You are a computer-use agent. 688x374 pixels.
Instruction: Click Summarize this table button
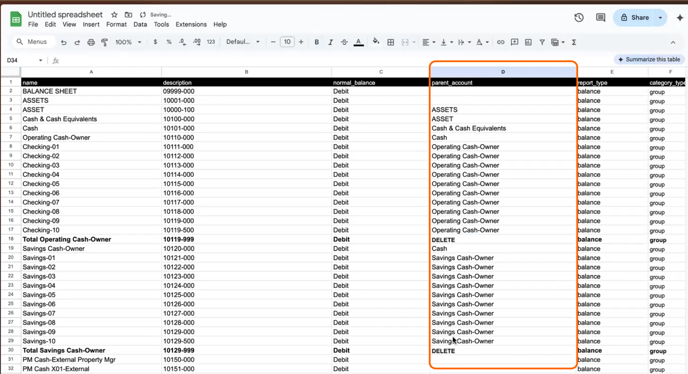[649, 59]
